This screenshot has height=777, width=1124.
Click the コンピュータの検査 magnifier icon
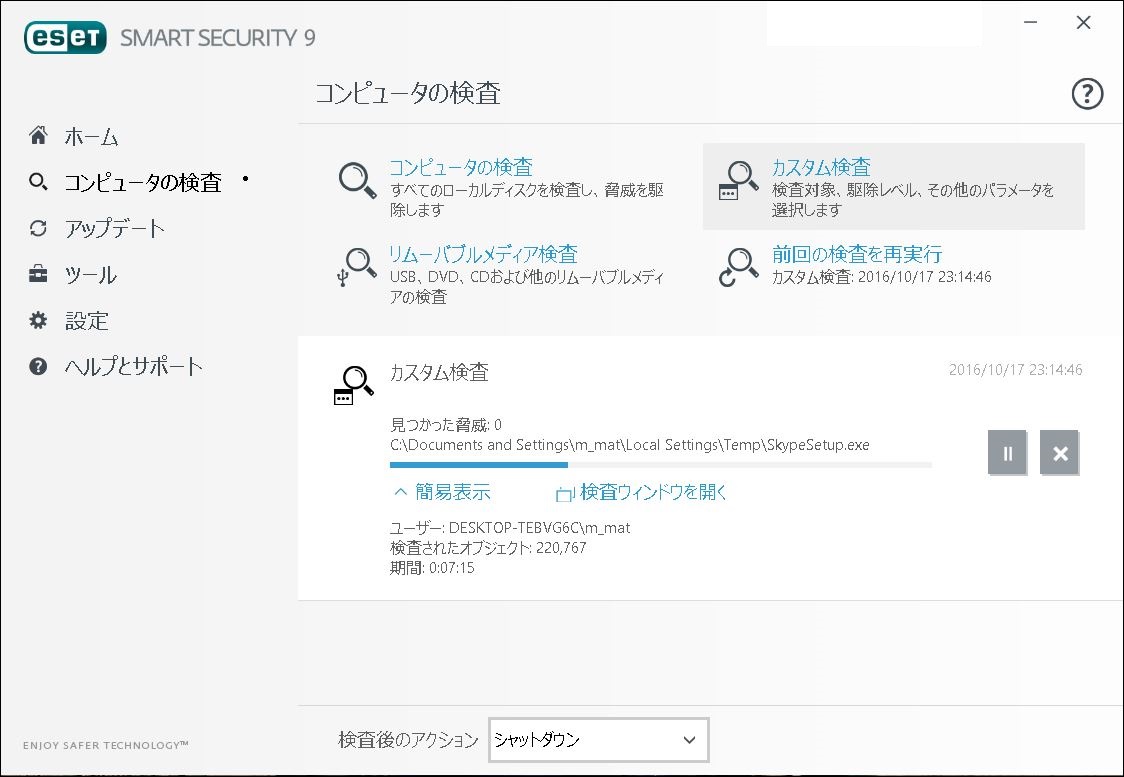click(356, 180)
